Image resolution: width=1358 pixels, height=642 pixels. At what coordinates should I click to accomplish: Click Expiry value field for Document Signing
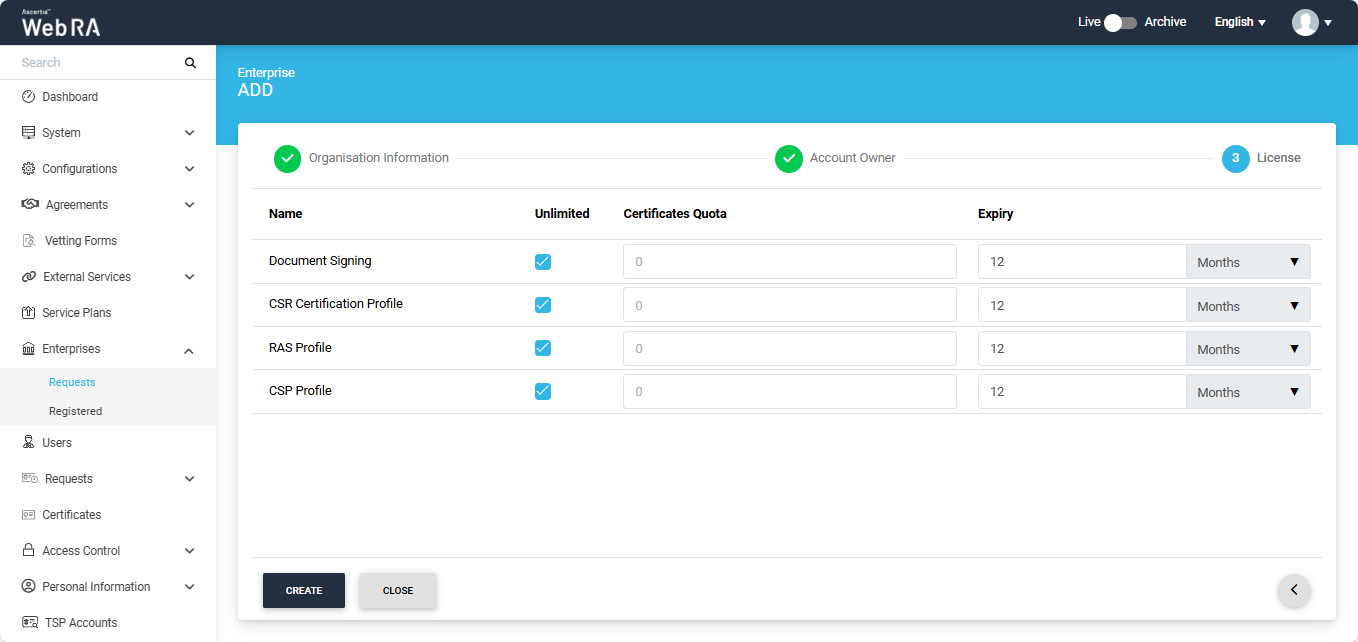[1082, 262]
